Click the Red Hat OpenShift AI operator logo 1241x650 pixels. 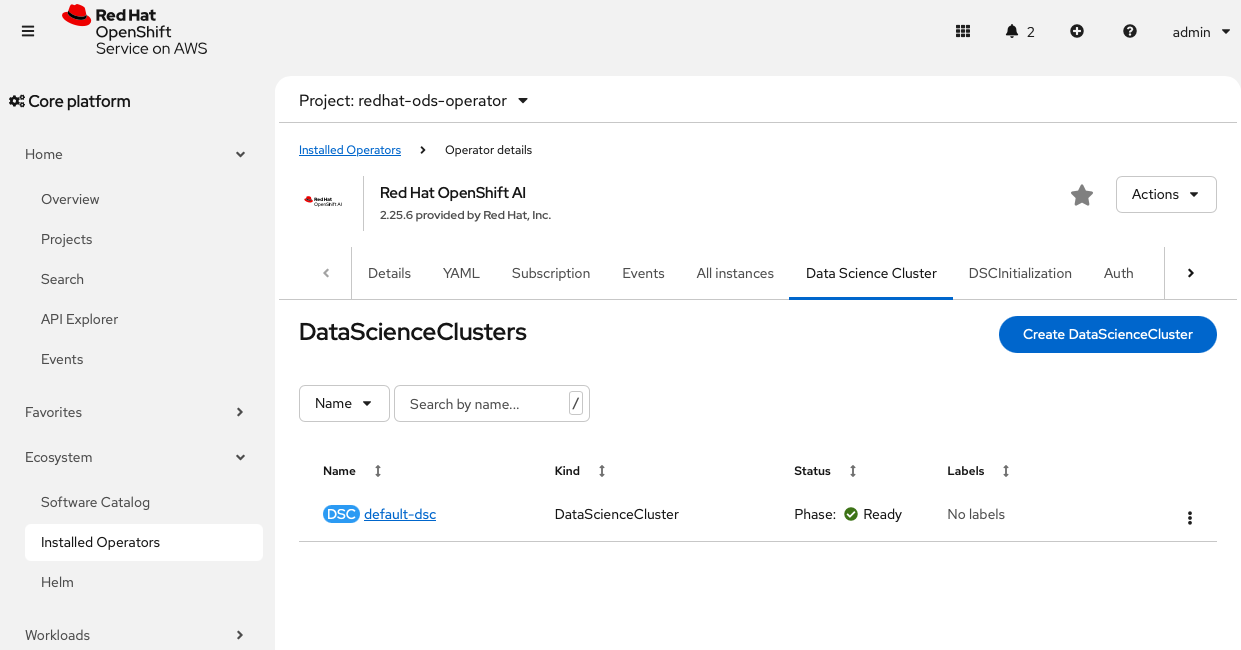[323, 201]
